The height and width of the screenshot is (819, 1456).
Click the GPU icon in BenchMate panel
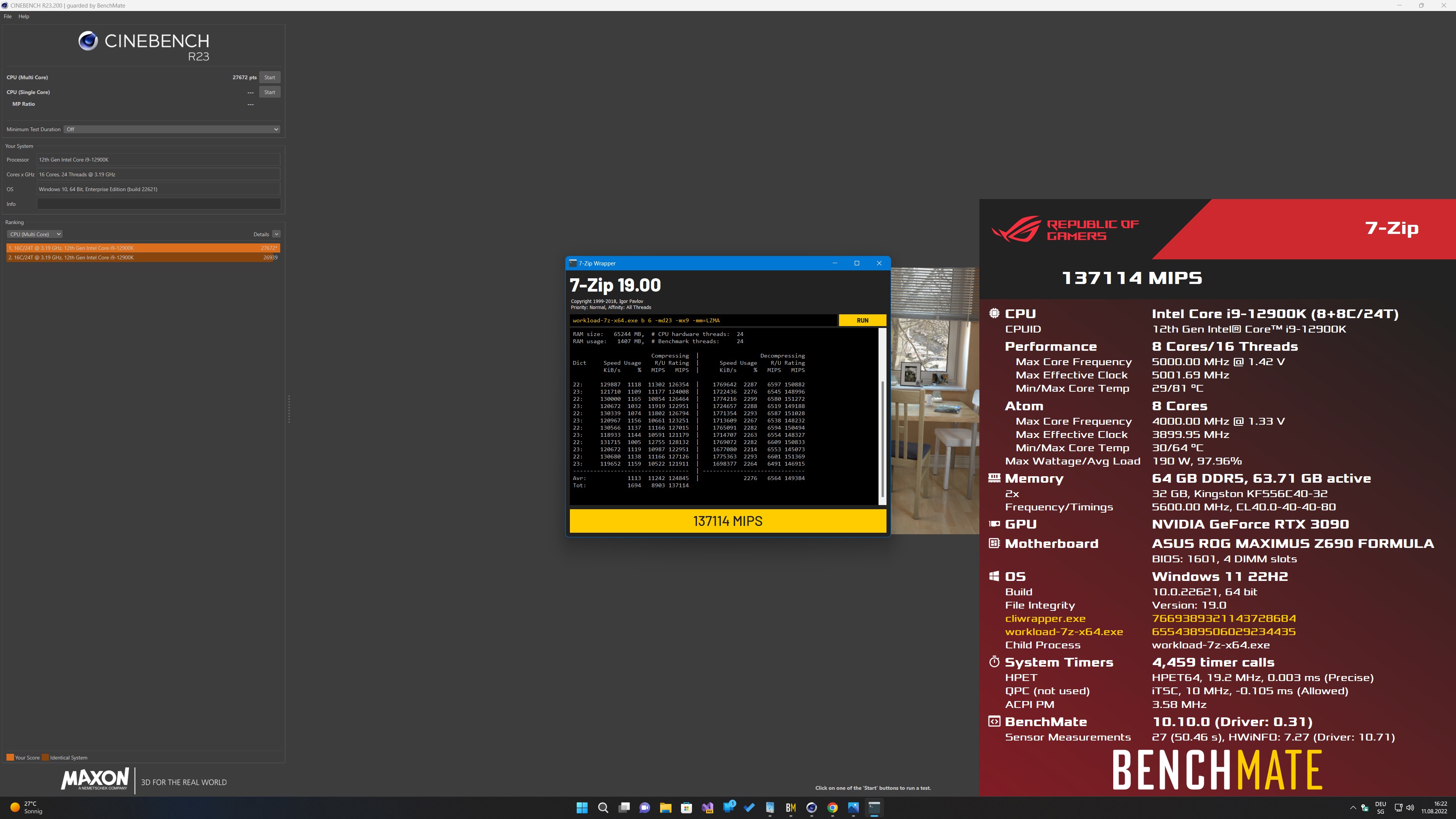click(994, 524)
